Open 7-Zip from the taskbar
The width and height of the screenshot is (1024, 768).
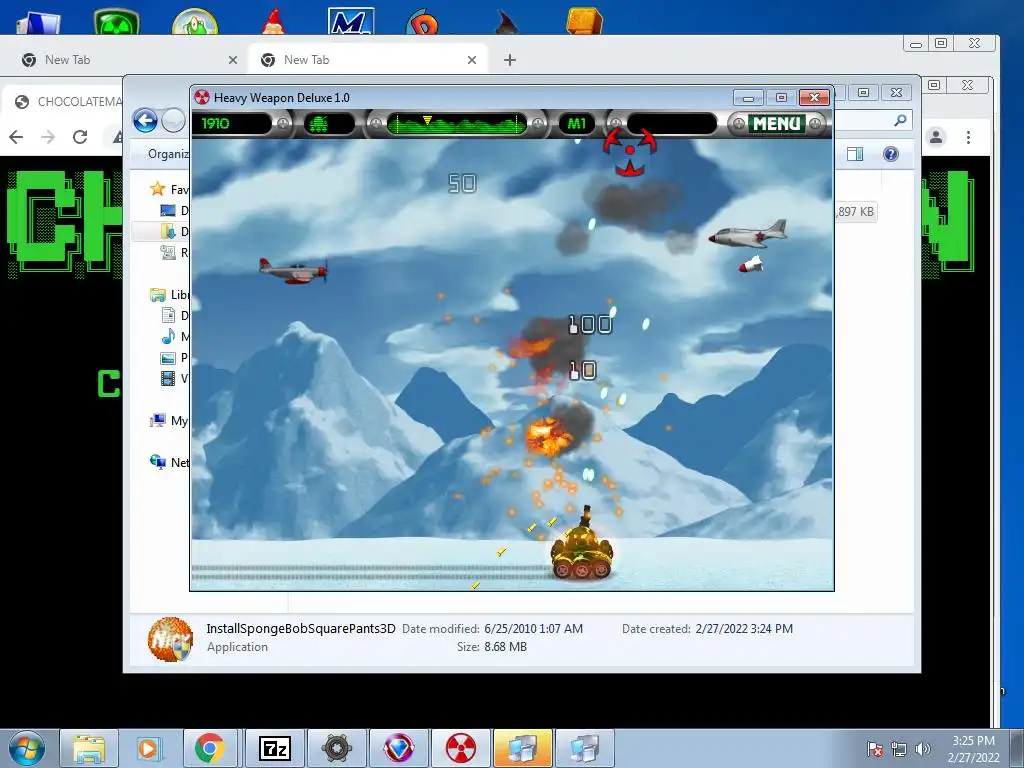click(x=274, y=748)
